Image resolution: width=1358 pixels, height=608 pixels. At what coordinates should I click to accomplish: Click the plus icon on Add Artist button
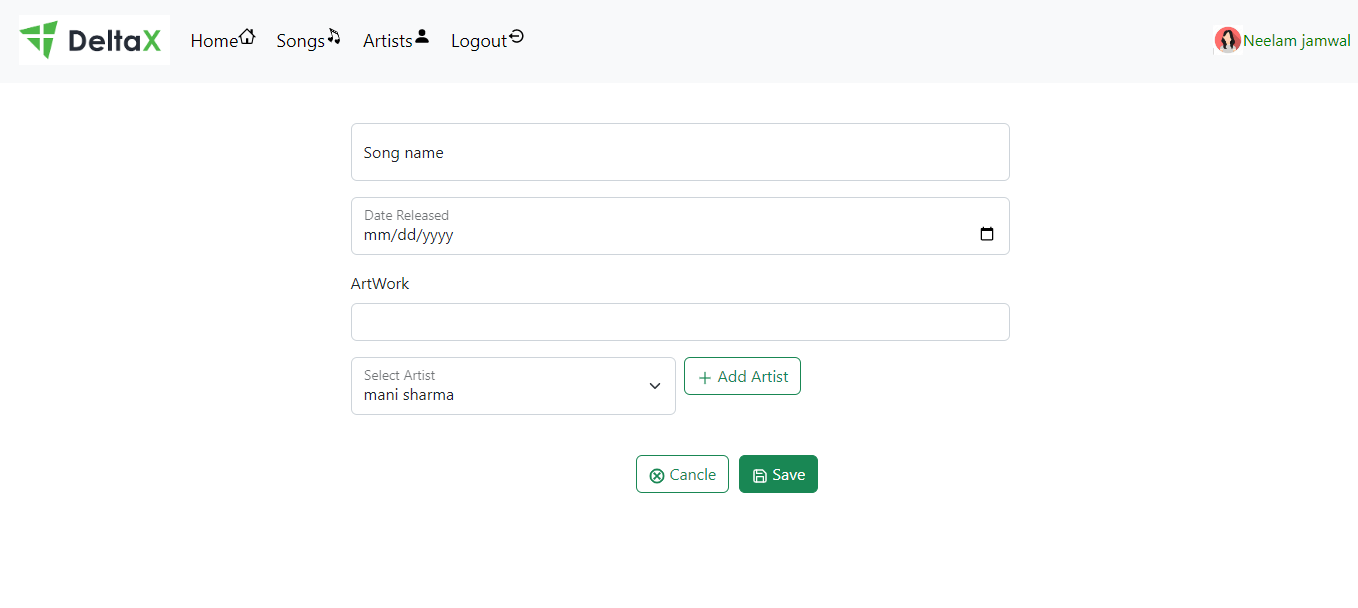coord(704,376)
